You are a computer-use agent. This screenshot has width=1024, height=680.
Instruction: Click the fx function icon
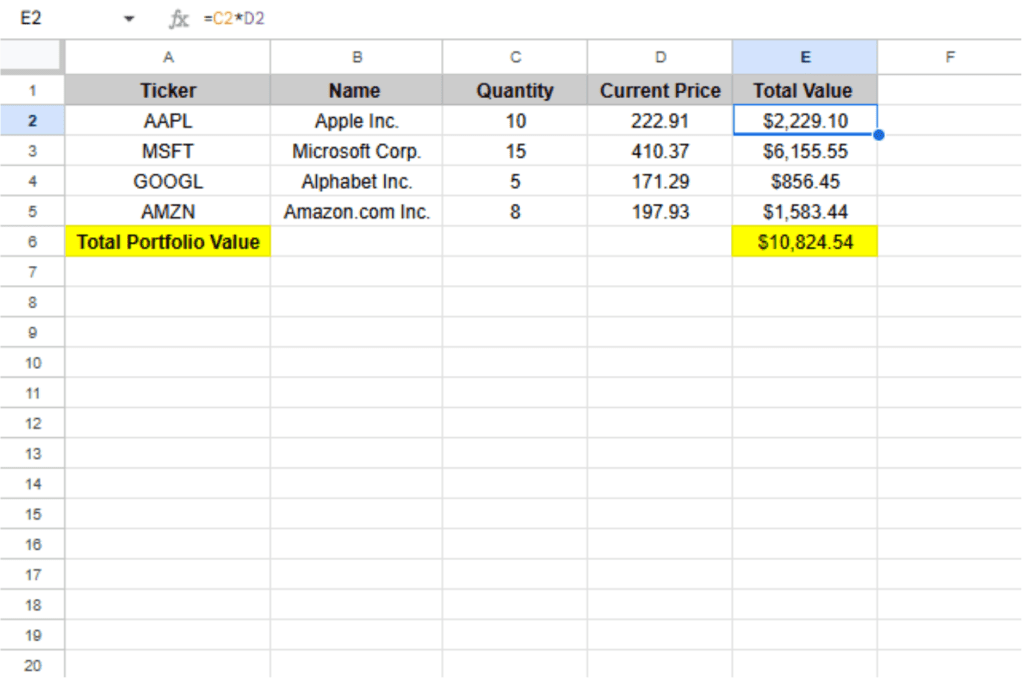click(x=179, y=19)
